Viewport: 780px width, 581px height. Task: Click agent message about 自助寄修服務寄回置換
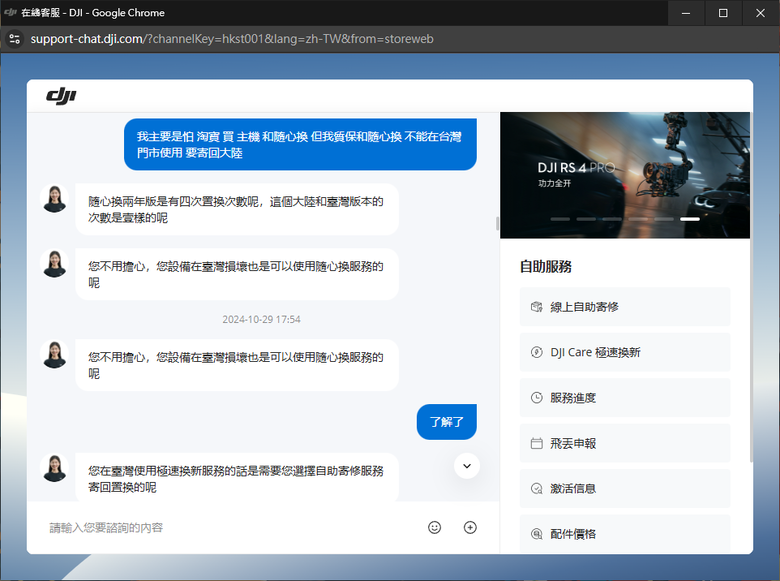point(237,478)
